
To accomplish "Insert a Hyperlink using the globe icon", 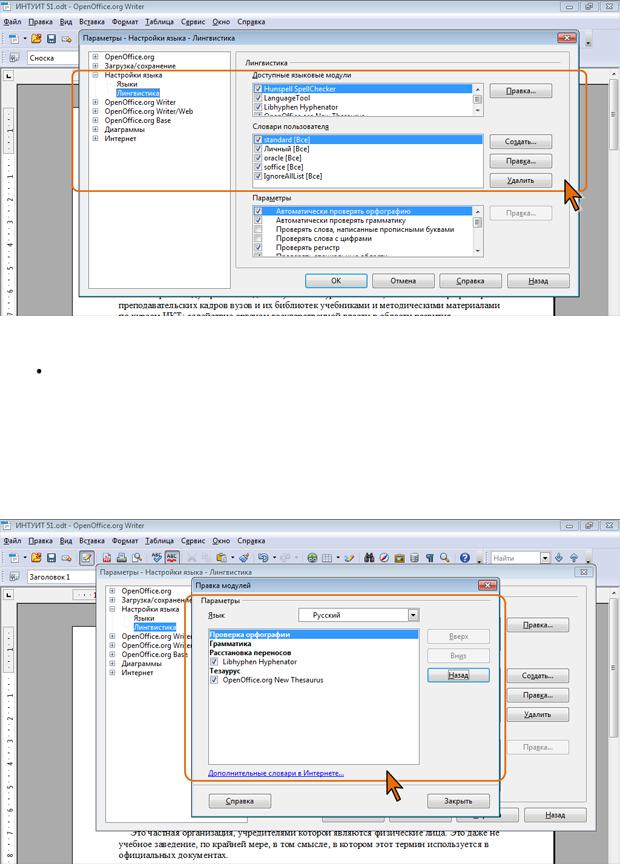I will 312,558.
